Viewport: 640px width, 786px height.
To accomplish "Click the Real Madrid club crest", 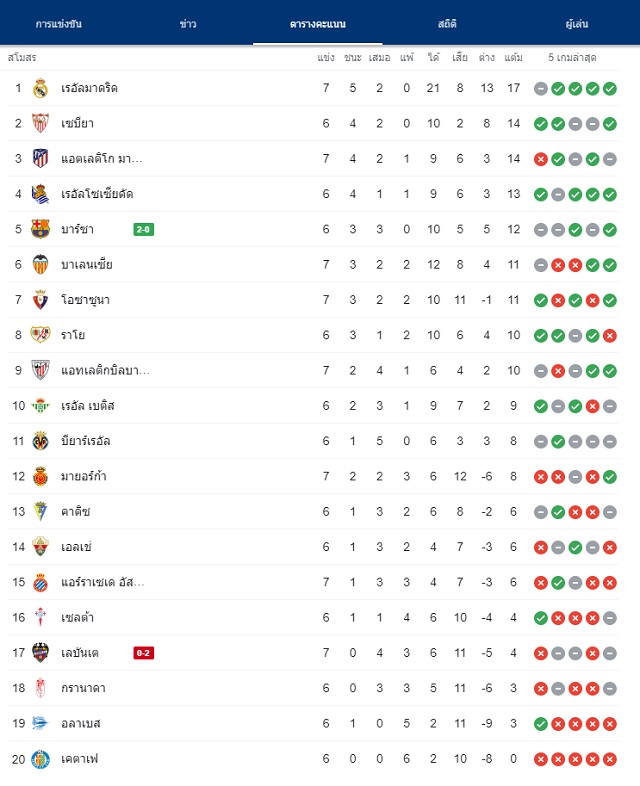I will point(40,88).
